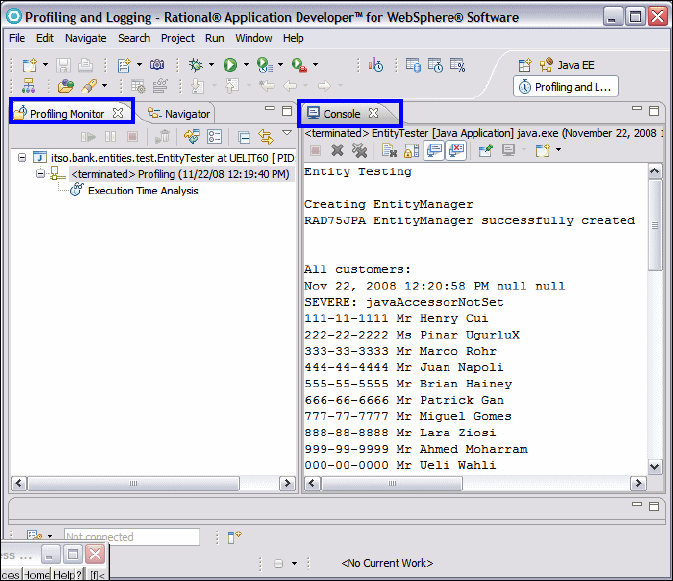Click the open folder with spheres icon
This screenshot has width=673, height=581.
click(66, 86)
